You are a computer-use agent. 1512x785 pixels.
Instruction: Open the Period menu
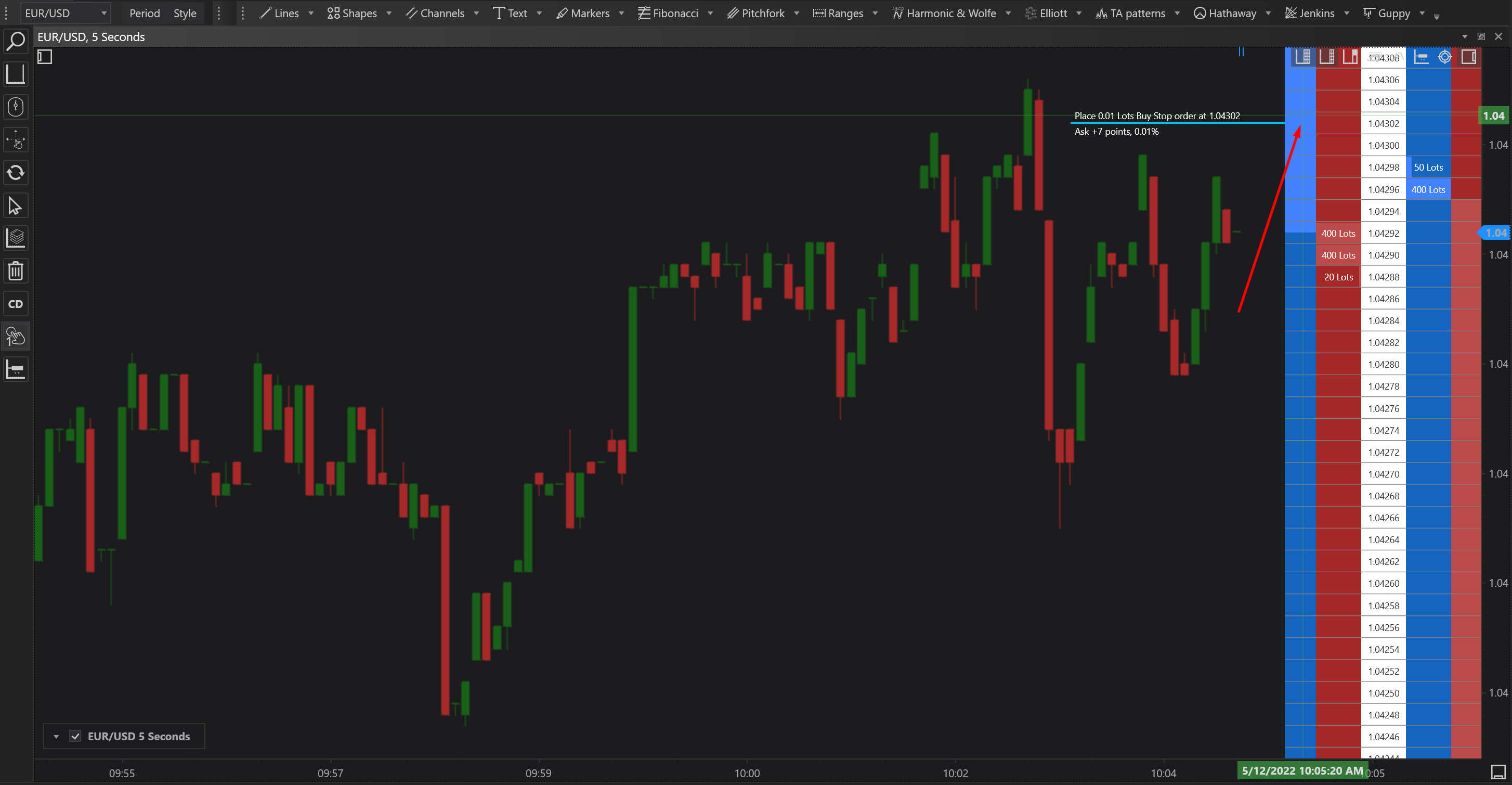pos(145,13)
